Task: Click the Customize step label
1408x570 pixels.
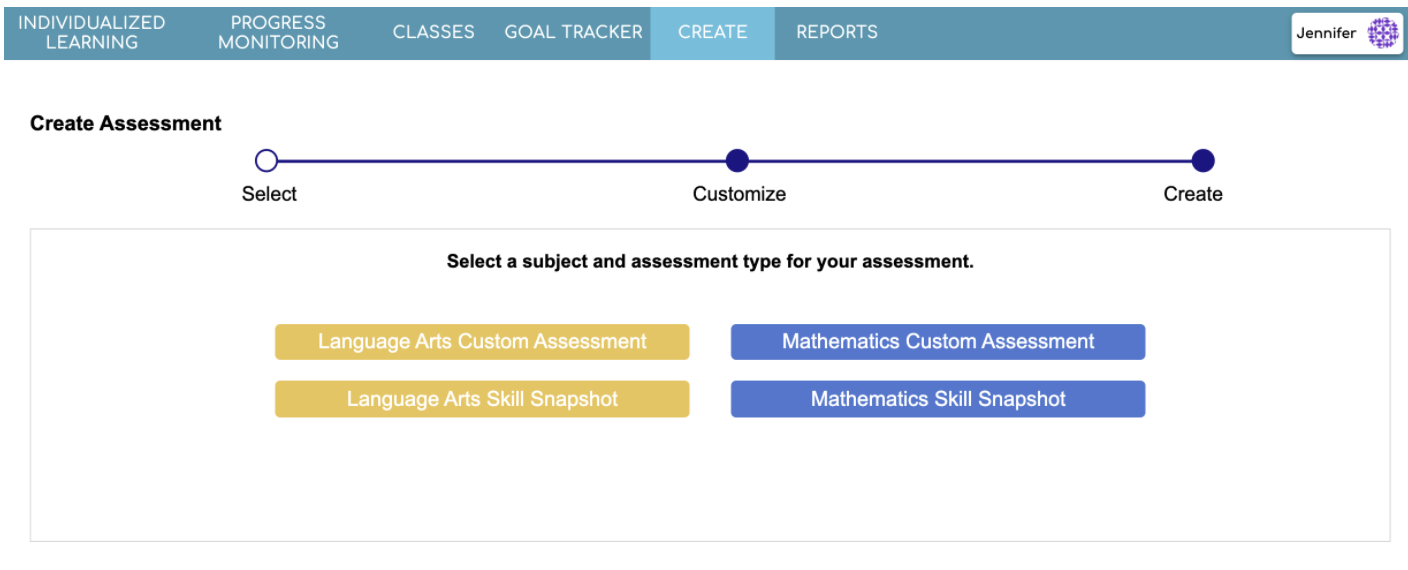Action: (x=739, y=194)
